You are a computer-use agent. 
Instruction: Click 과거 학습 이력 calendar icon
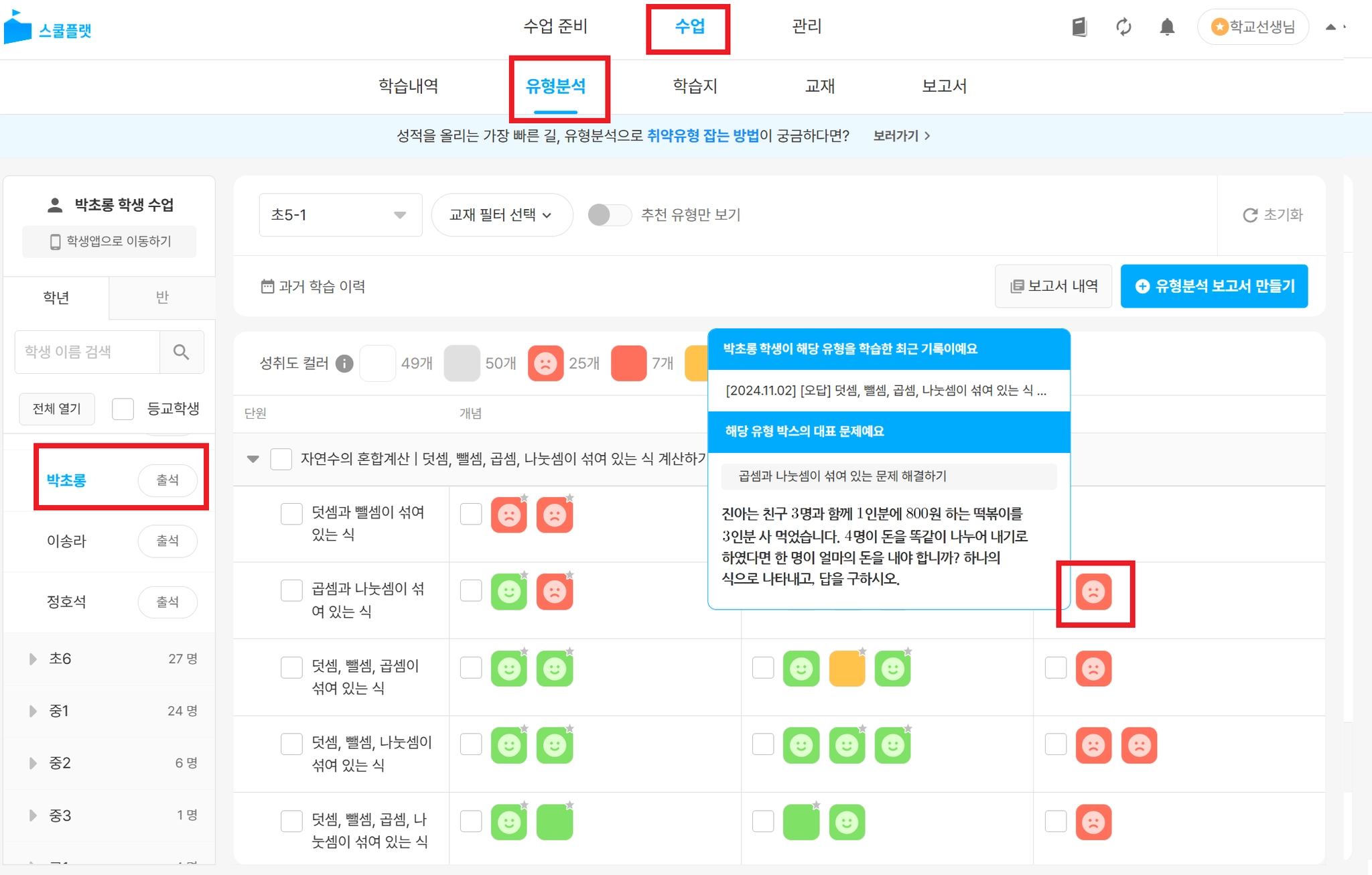267,287
